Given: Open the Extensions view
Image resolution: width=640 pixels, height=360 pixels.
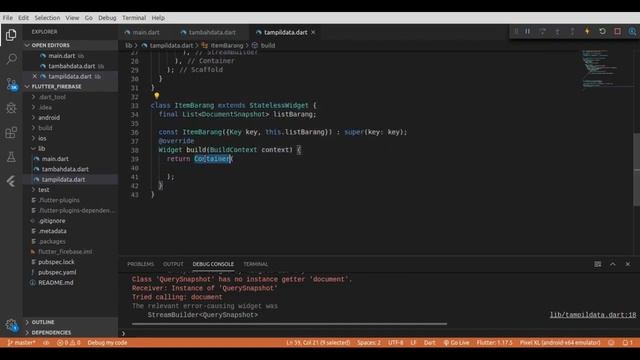Looking at the screenshot, I should [11, 133].
